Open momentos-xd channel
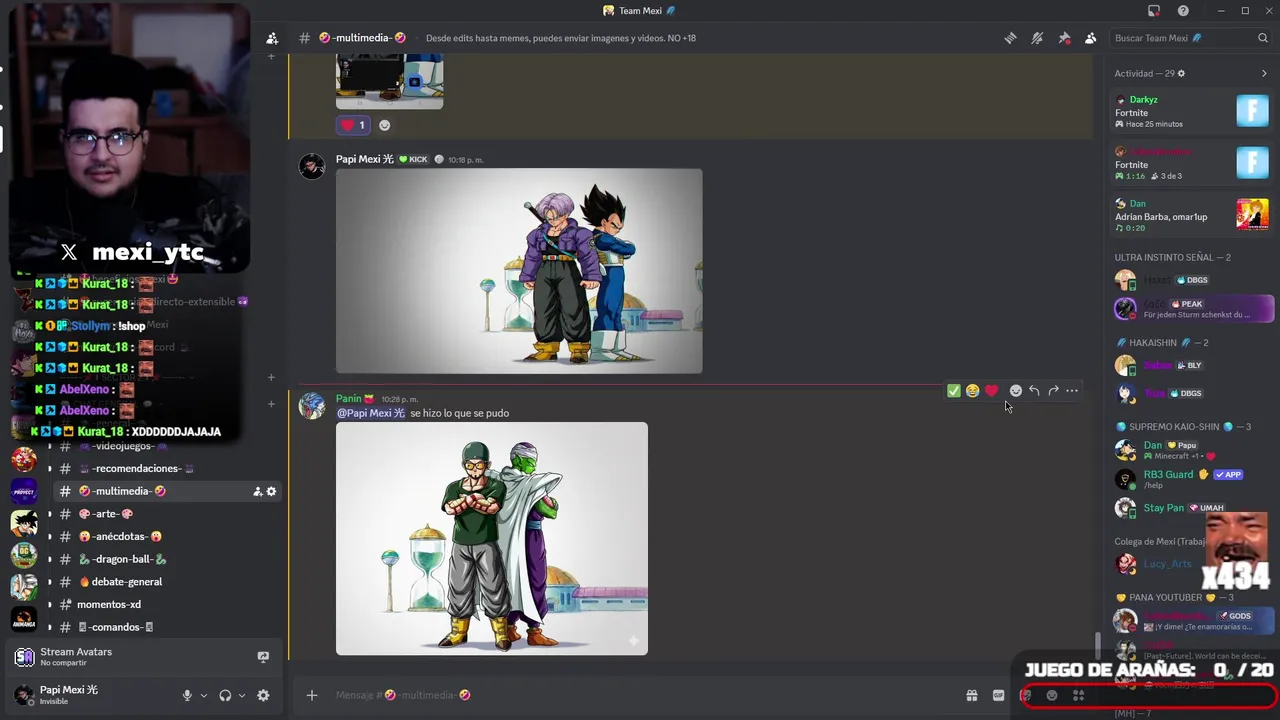Image resolution: width=1280 pixels, height=720 pixels. tap(109, 605)
